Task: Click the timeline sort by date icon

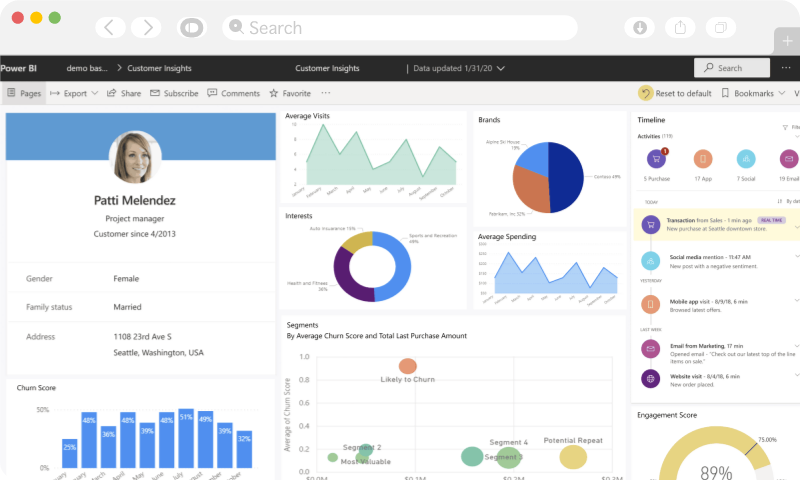Action: click(x=780, y=201)
